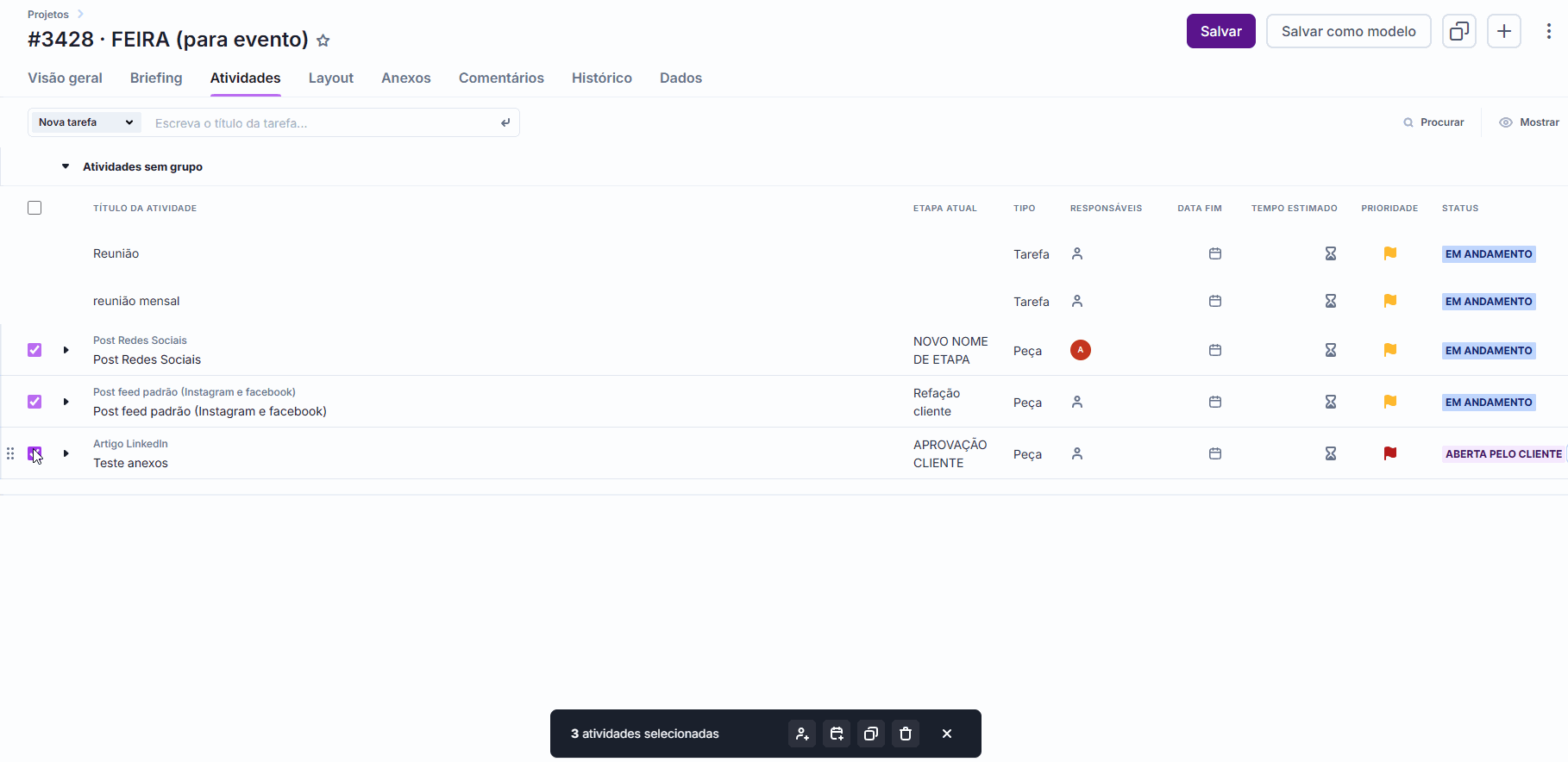This screenshot has width=1568, height=762.
Task: Open end-date calendar for reunião mensal row
Action: click(x=1215, y=301)
